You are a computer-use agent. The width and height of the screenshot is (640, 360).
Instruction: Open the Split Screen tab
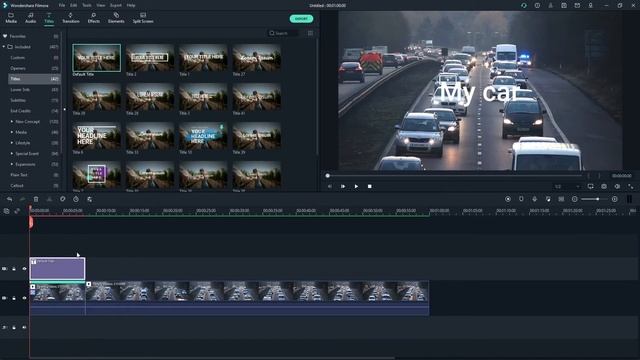tap(143, 18)
